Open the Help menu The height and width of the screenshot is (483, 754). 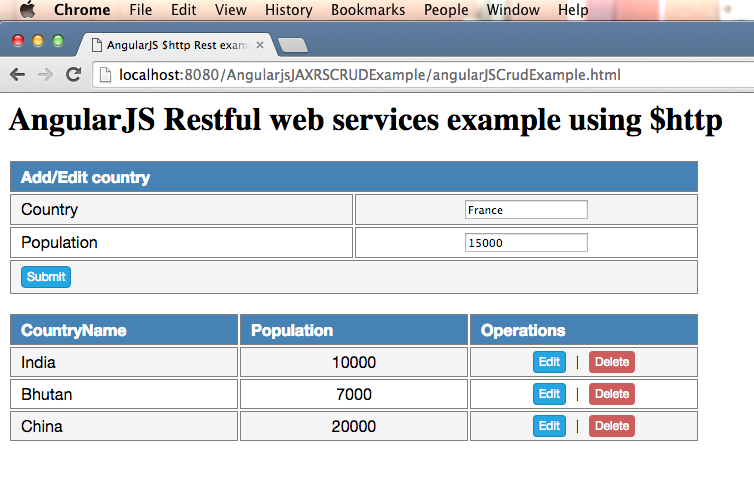(x=573, y=10)
